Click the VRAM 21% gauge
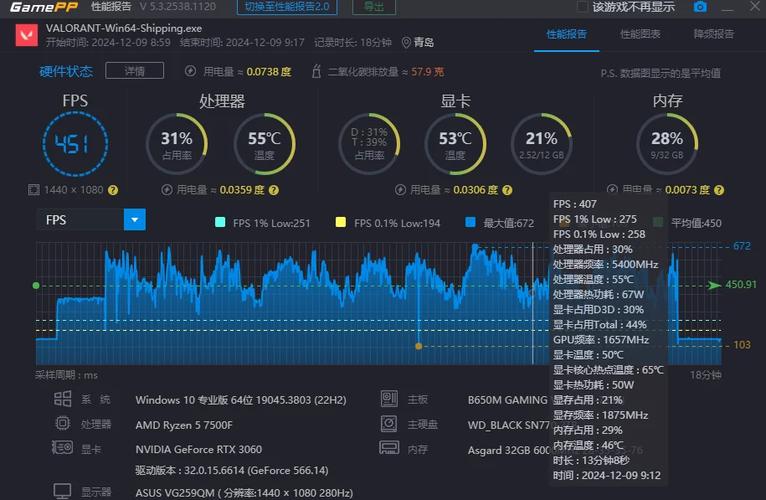This screenshot has width=766, height=500. click(541, 144)
